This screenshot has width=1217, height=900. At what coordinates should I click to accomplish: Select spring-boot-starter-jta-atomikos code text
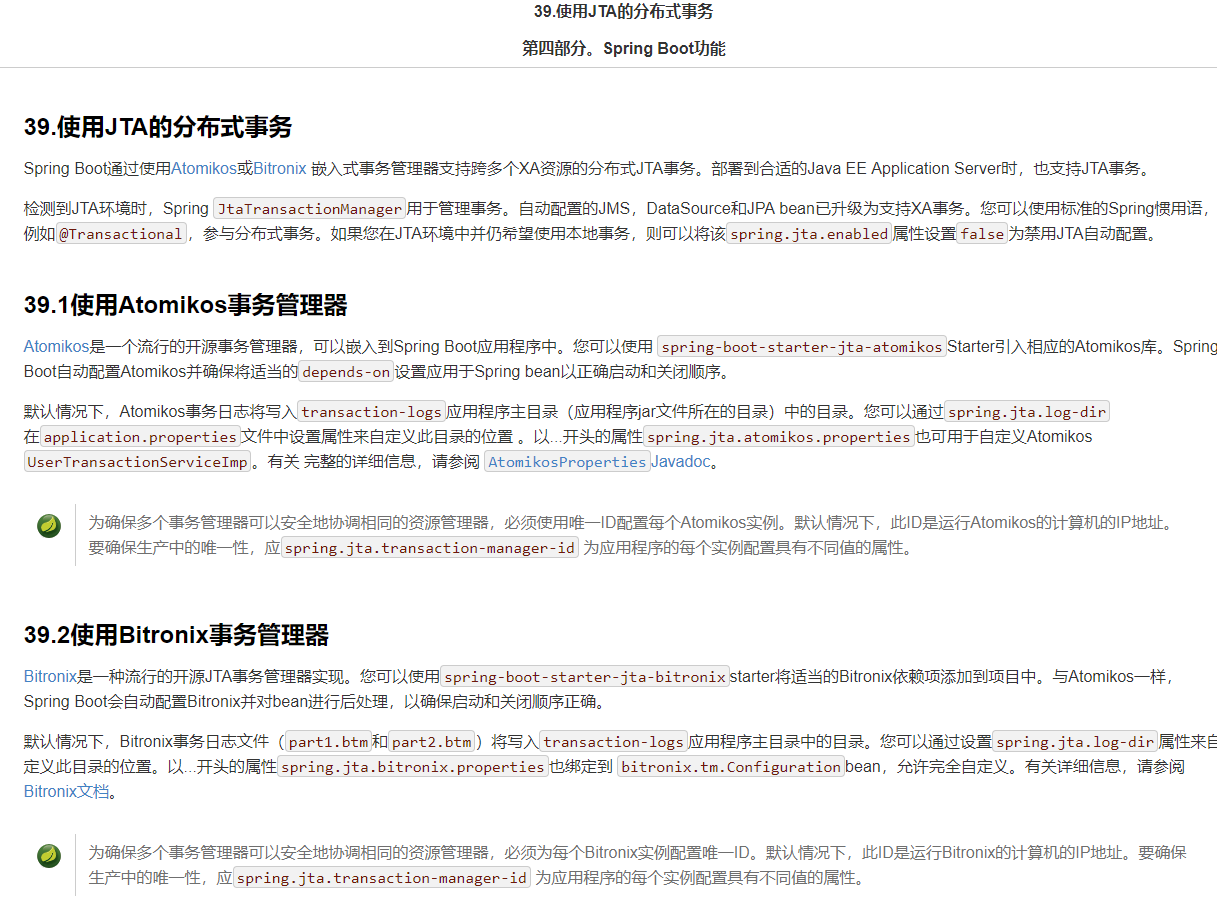pos(802,347)
